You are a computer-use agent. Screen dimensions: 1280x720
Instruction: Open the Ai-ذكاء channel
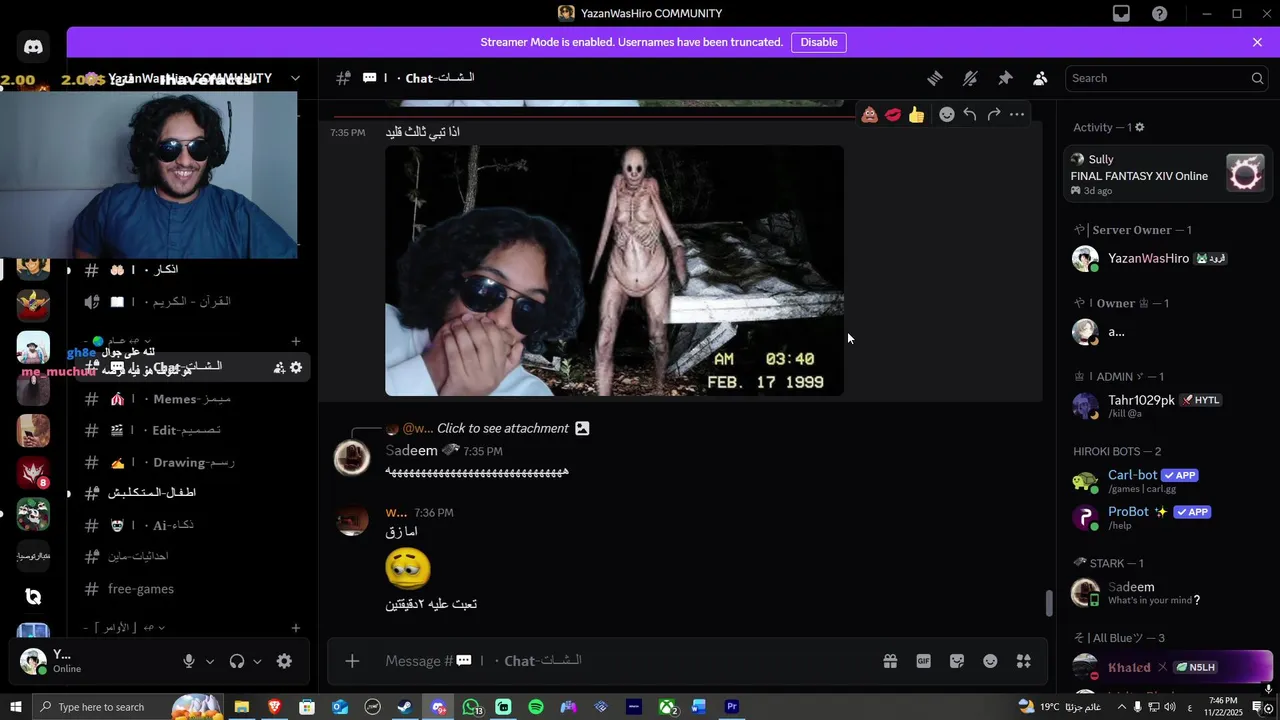coord(190,525)
